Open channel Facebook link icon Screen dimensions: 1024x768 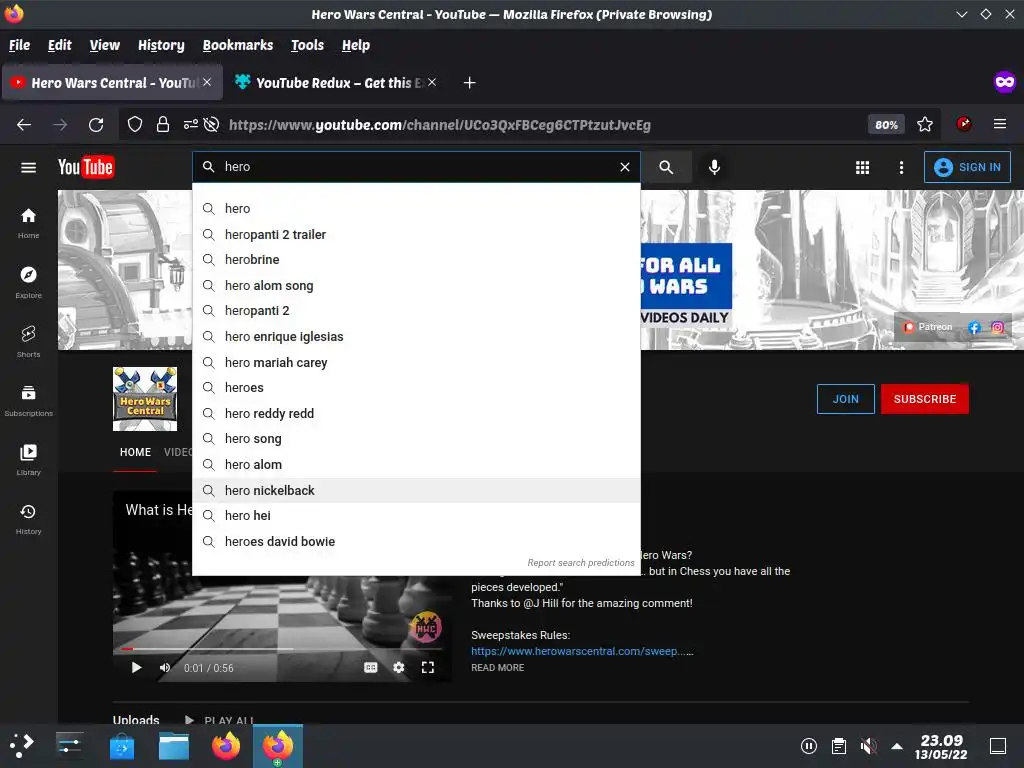point(974,328)
